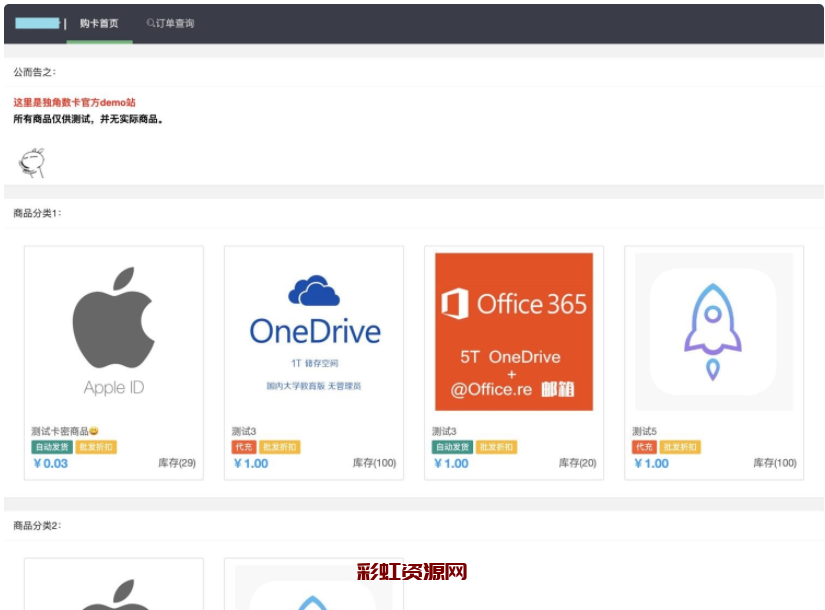Click the site logo in header
825x610 pixels.
pos(38,23)
